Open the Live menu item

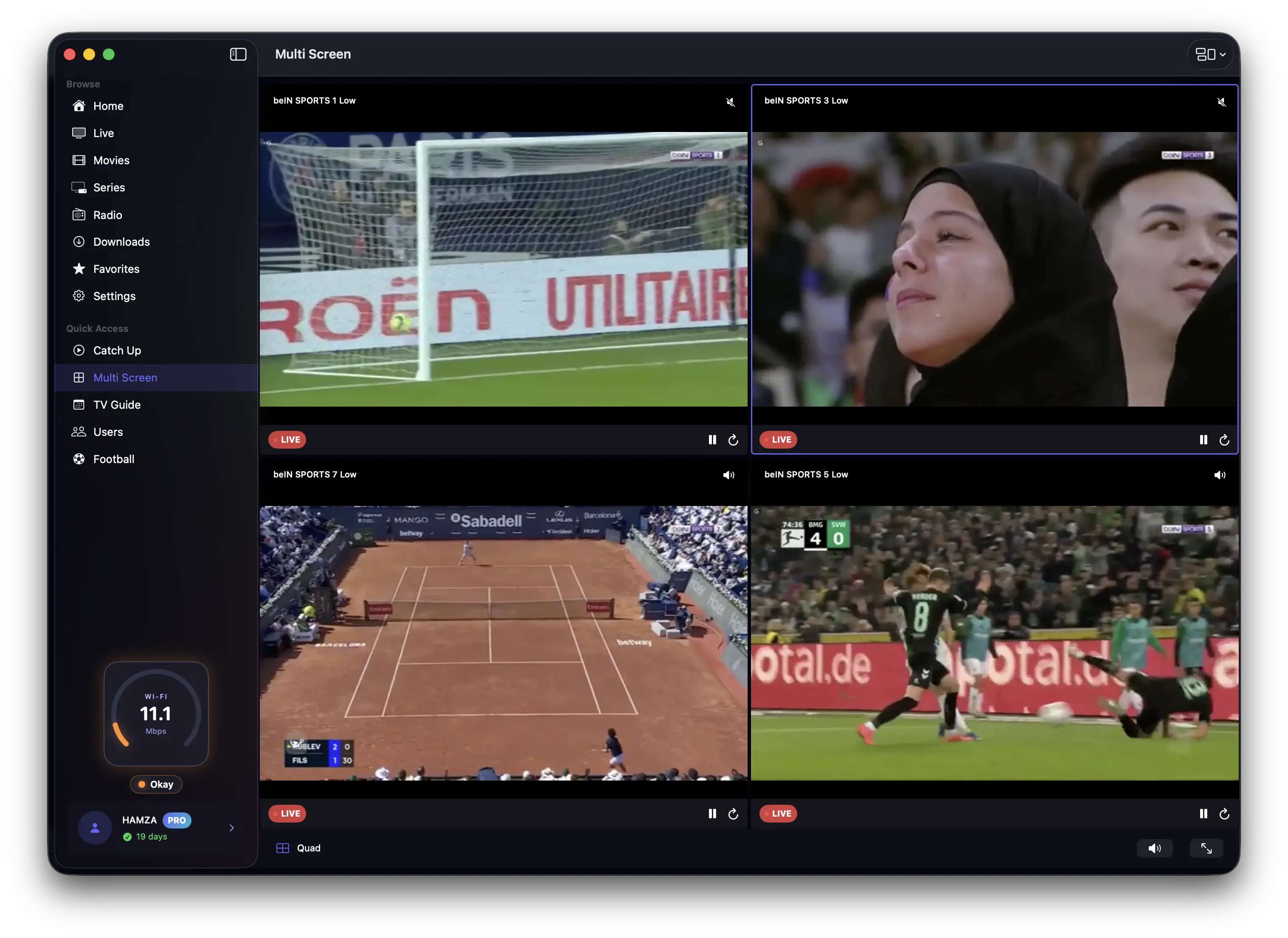(x=156, y=133)
